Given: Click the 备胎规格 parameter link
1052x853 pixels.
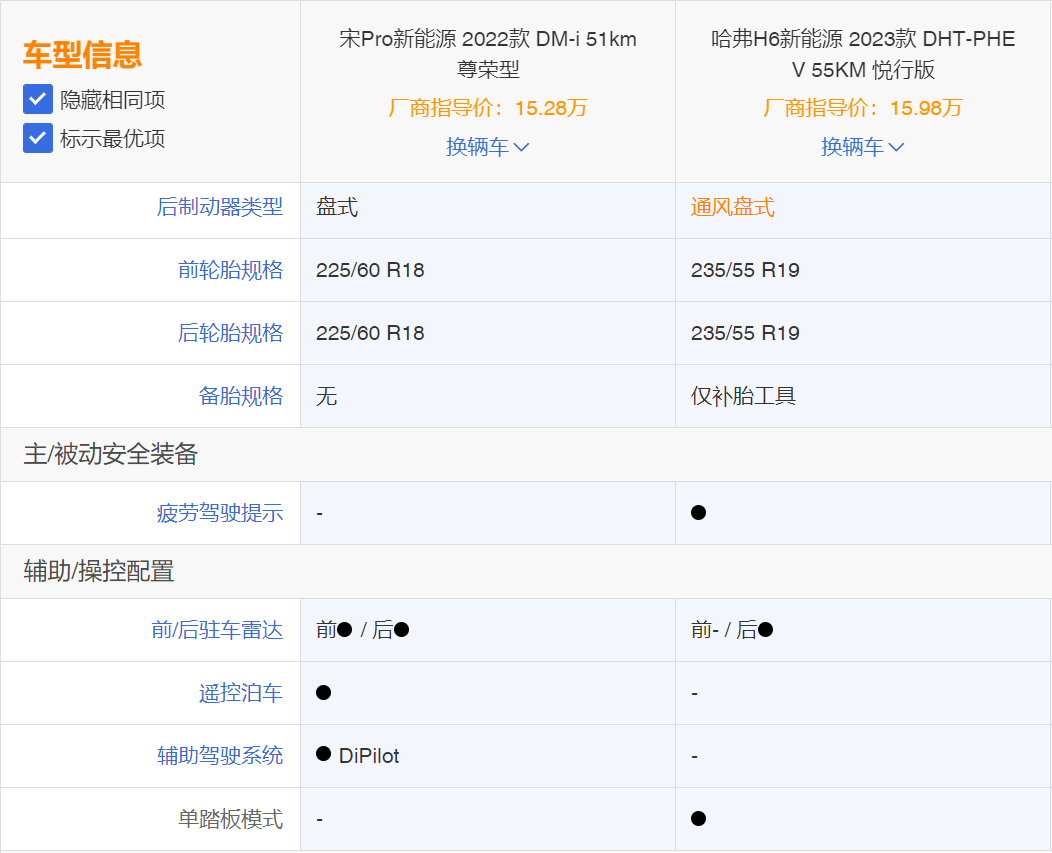Looking at the screenshot, I should point(241,396).
